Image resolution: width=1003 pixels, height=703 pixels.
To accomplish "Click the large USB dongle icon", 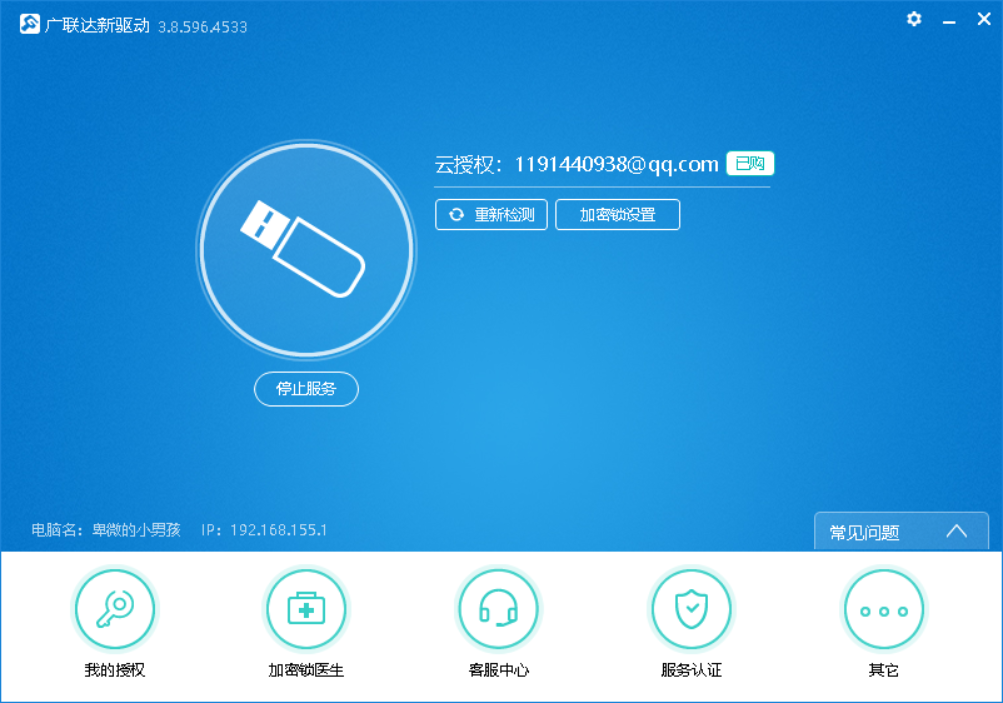I will coord(306,249).
